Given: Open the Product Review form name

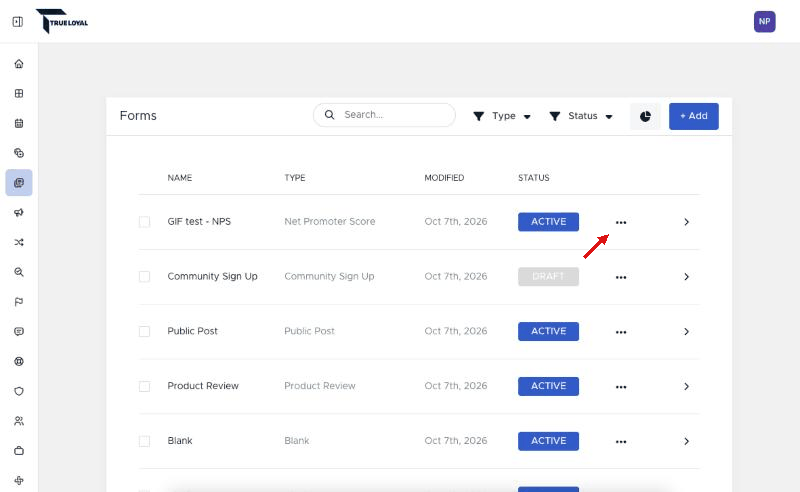Looking at the screenshot, I should click(203, 386).
